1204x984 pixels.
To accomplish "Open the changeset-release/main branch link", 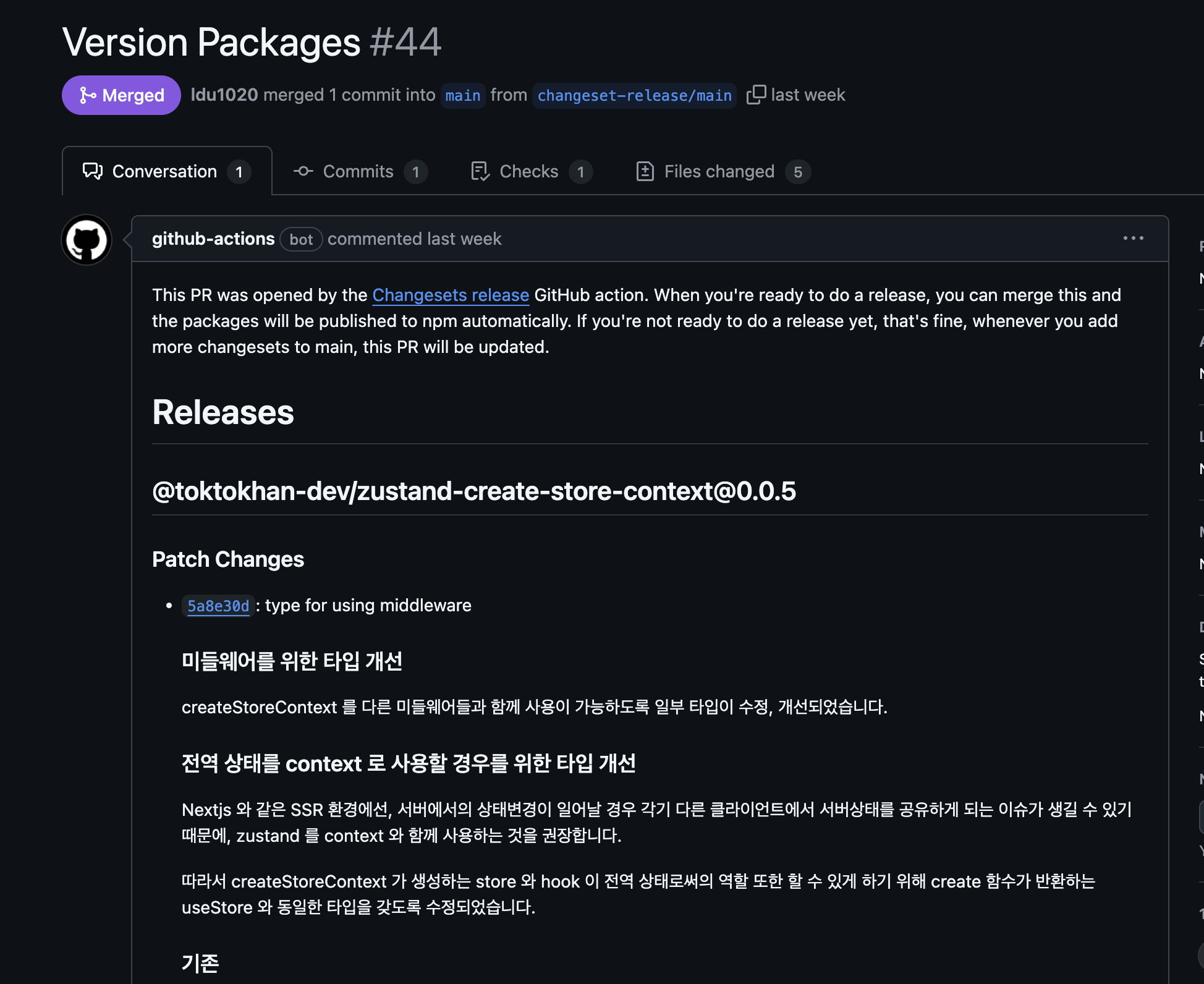I will (x=634, y=96).
